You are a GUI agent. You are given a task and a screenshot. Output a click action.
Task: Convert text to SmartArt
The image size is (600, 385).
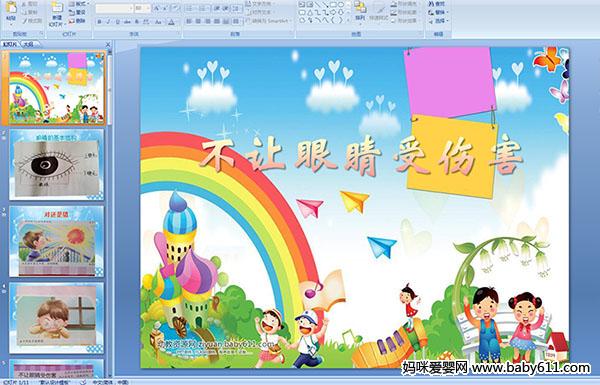click(x=268, y=21)
